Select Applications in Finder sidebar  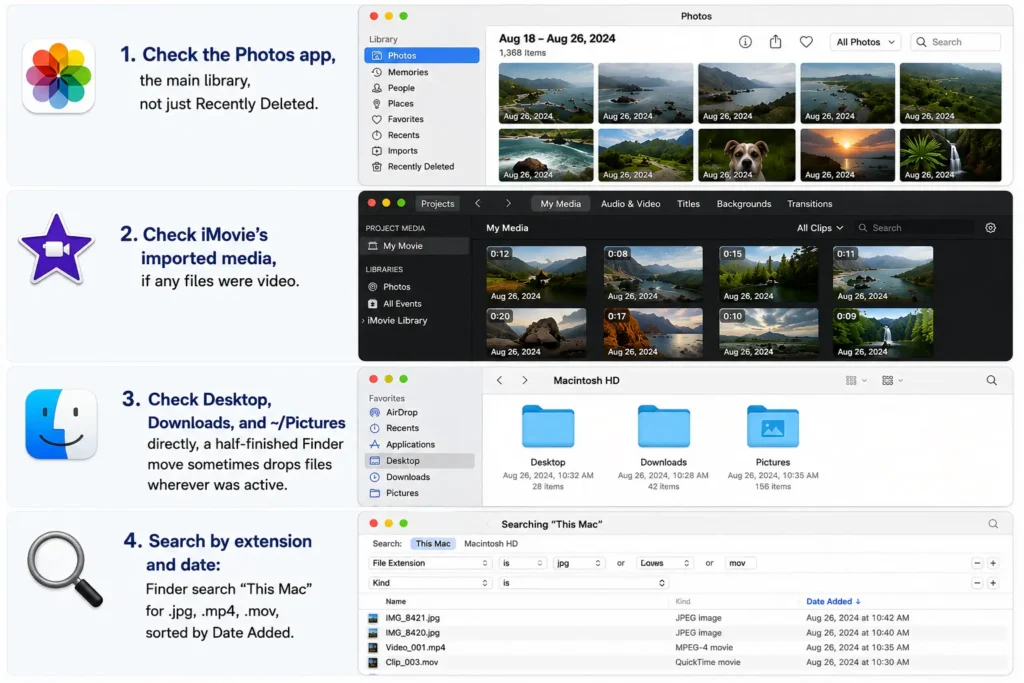(x=409, y=445)
